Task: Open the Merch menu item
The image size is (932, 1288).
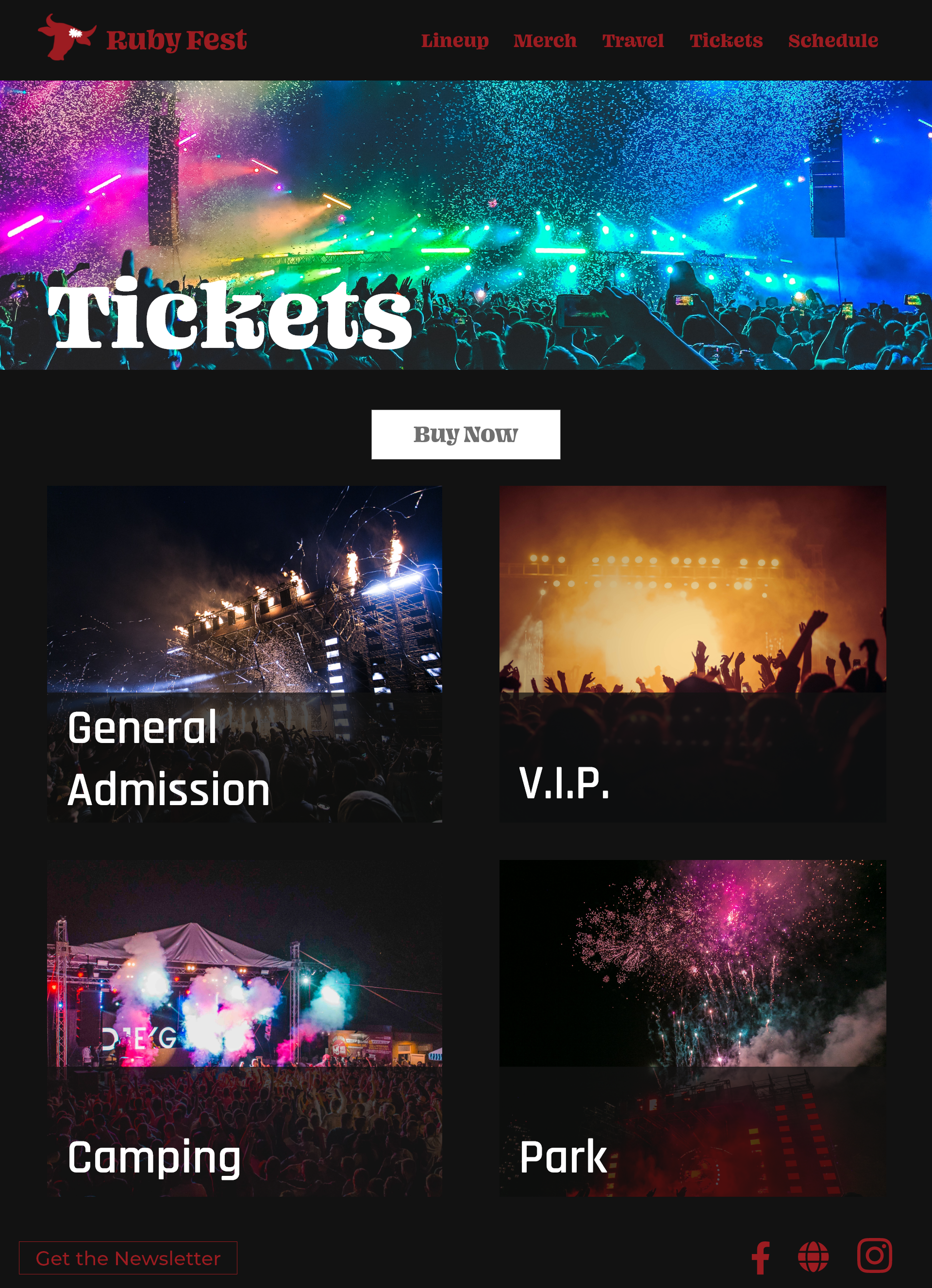Action: point(545,41)
